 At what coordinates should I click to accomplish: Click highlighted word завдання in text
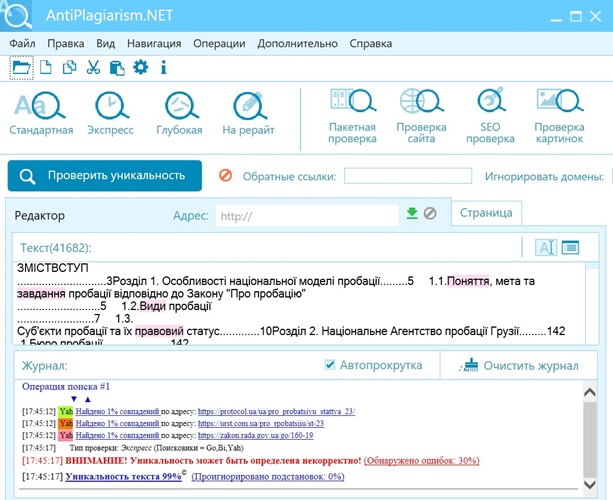tap(41, 294)
